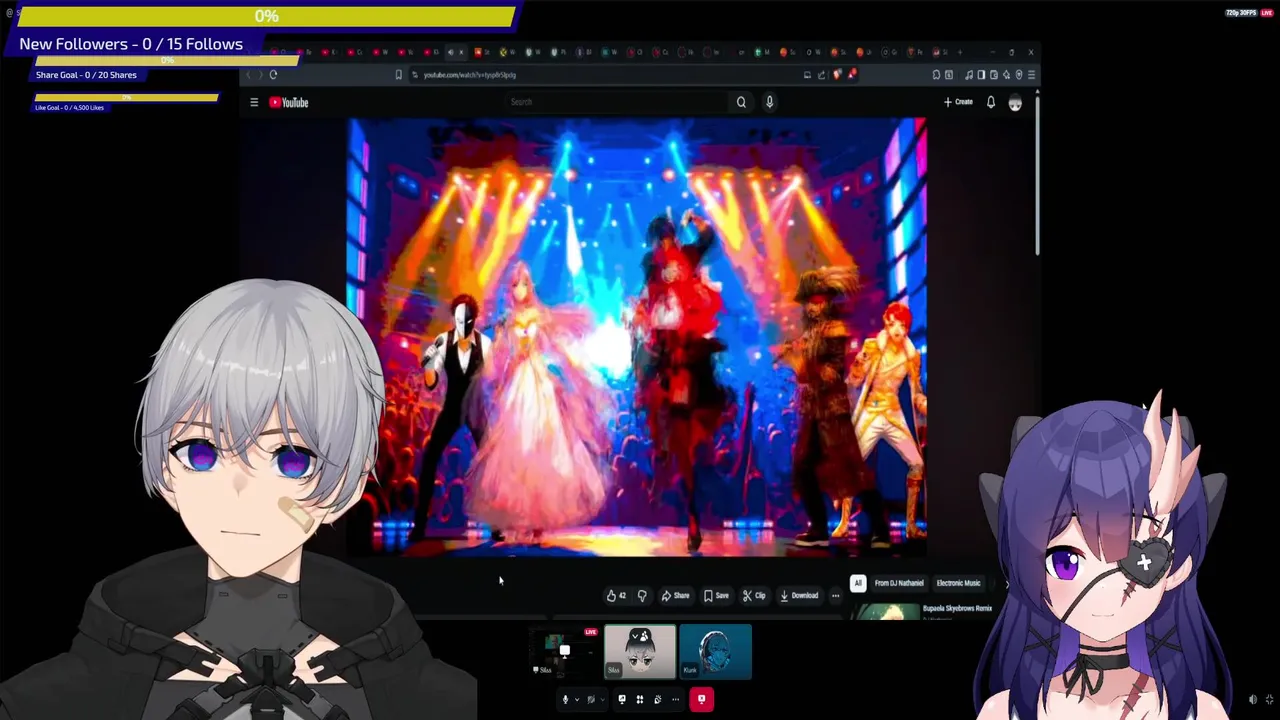Select the Electronic Music chip
1280x720 pixels.
pos(958,583)
